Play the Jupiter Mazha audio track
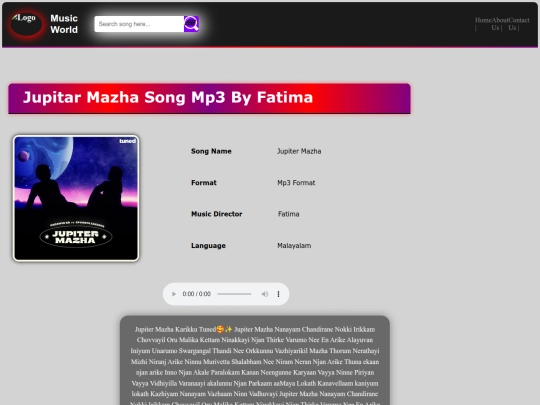 (174, 294)
